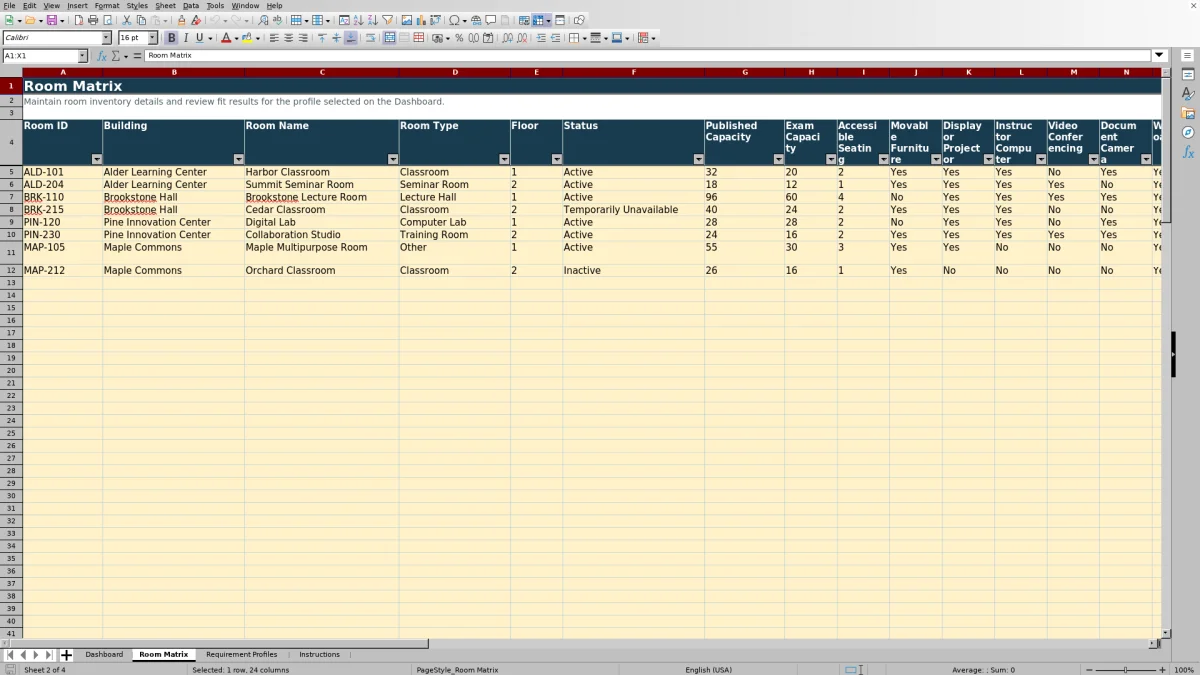
Task: Open the Font Name Calibri dropdown
Action: [106, 38]
